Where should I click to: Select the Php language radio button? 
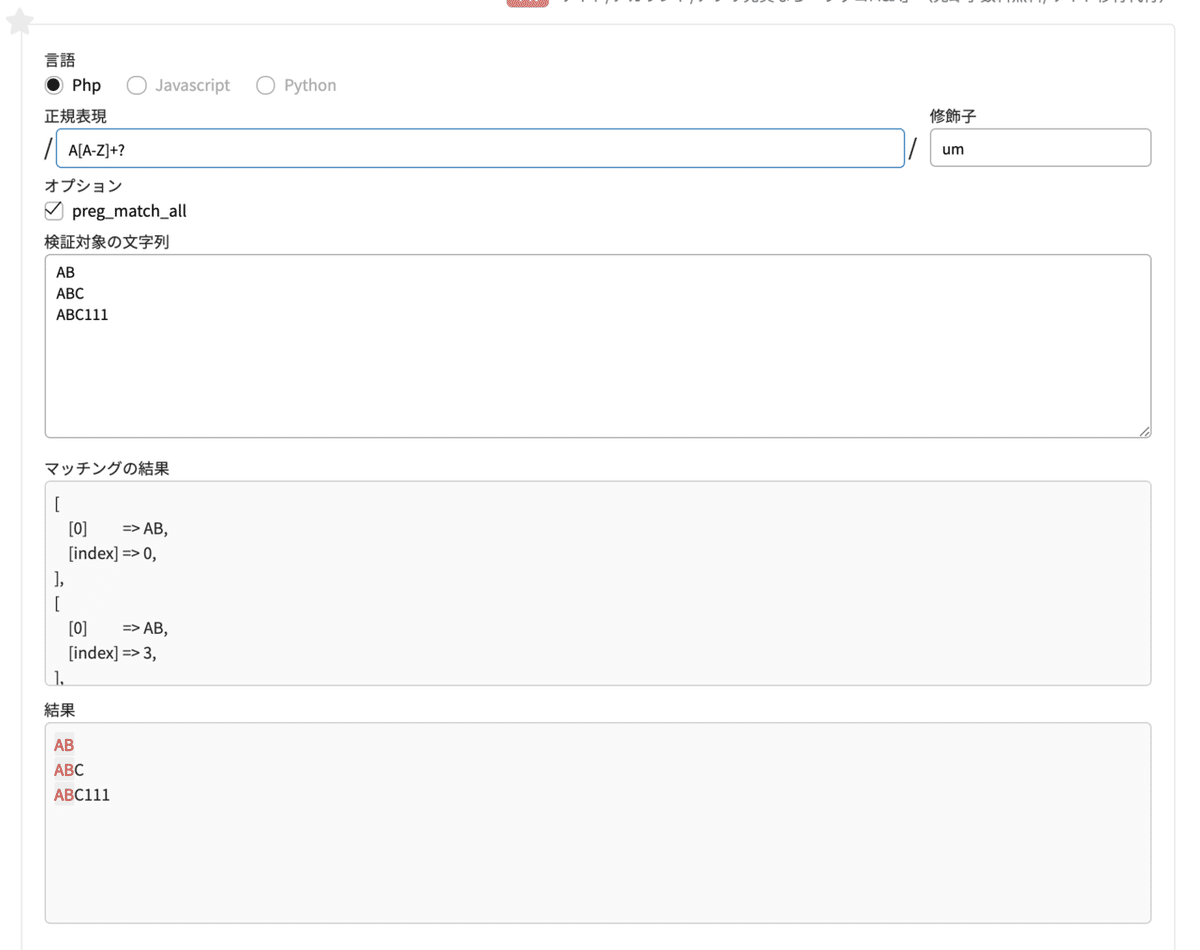click(x=54, y=85)
